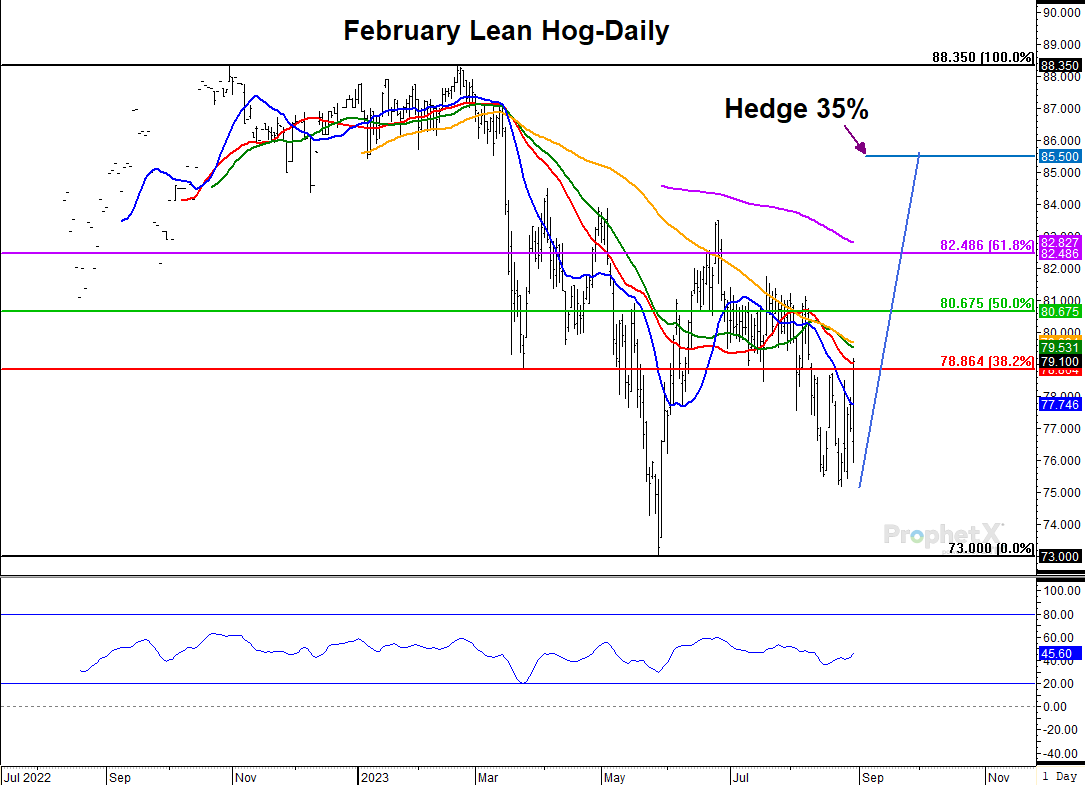
Task: Click the 84.000 price axis label
Action: 1061,204
